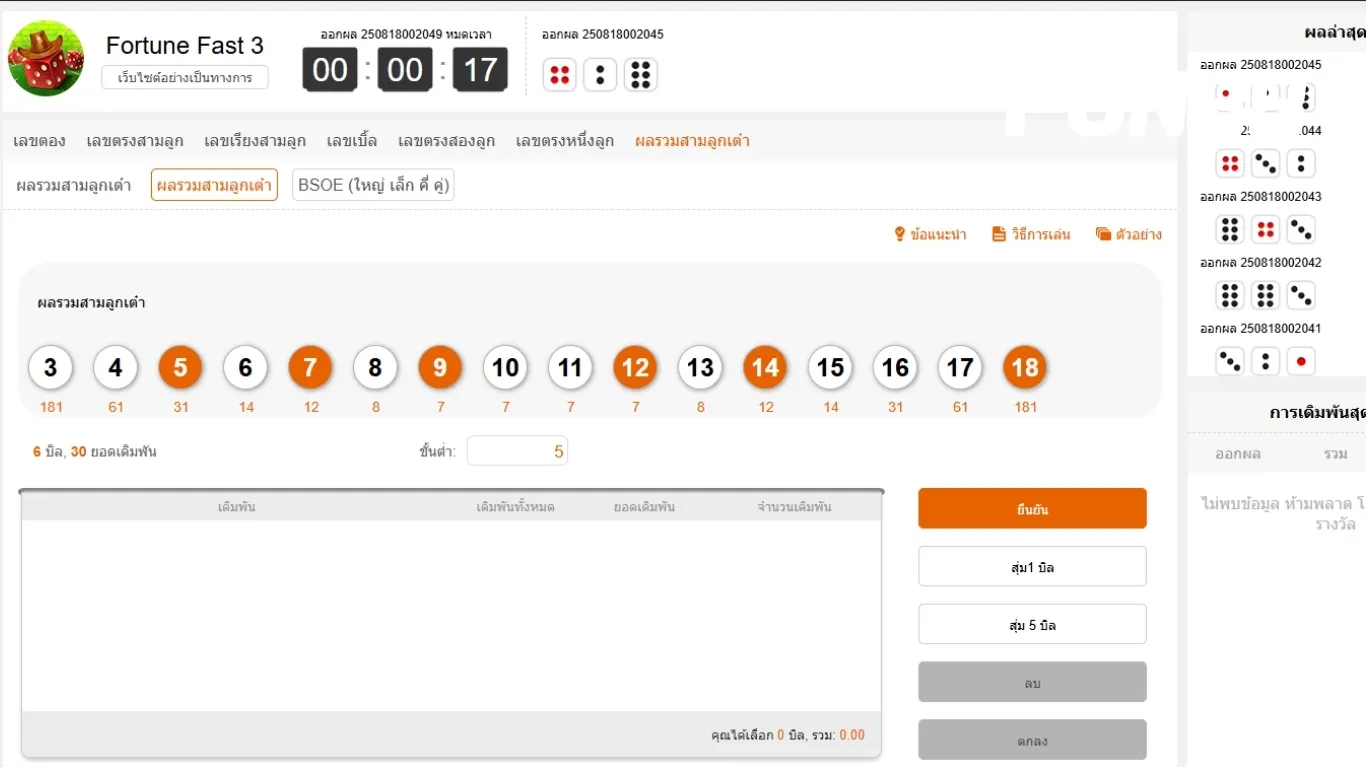Click the red four-dot die in header
Viewport: 1366px width, 768px height.
559,75
